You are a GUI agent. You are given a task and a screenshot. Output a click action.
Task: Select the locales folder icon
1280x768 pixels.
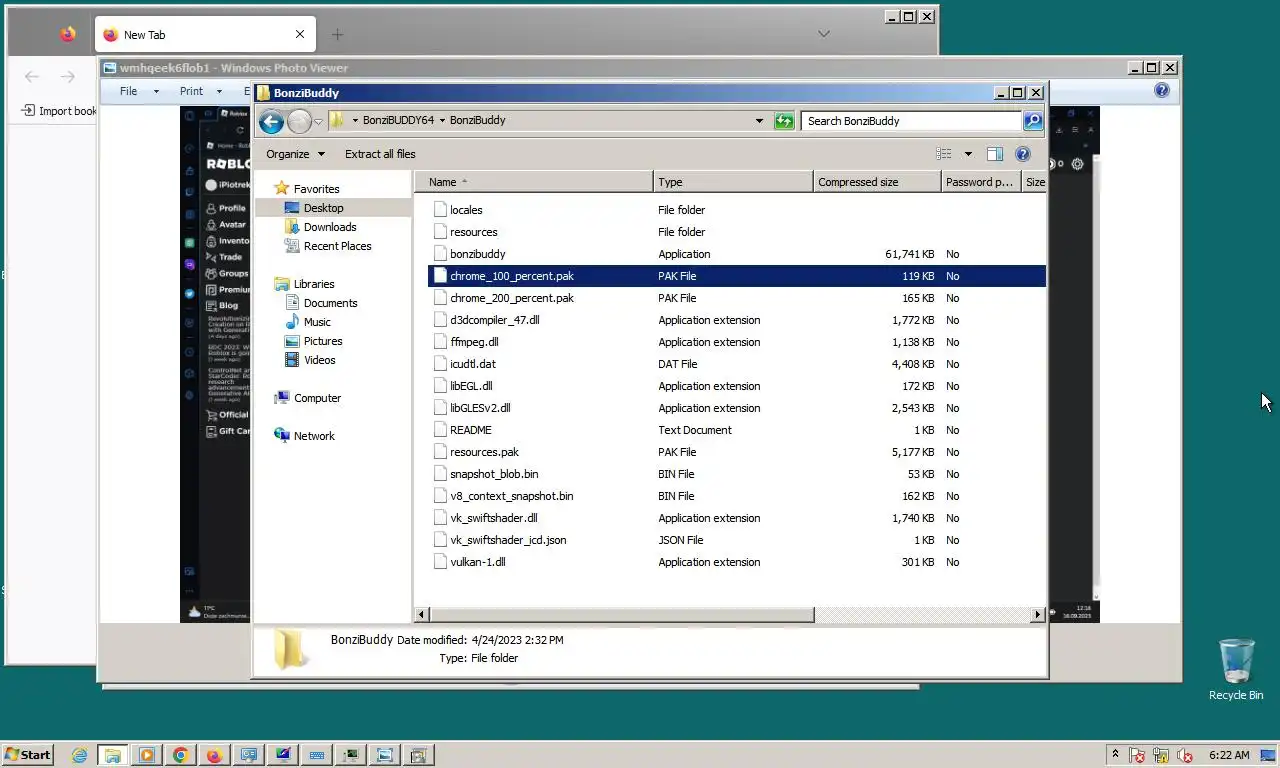[x=440, y=210]
